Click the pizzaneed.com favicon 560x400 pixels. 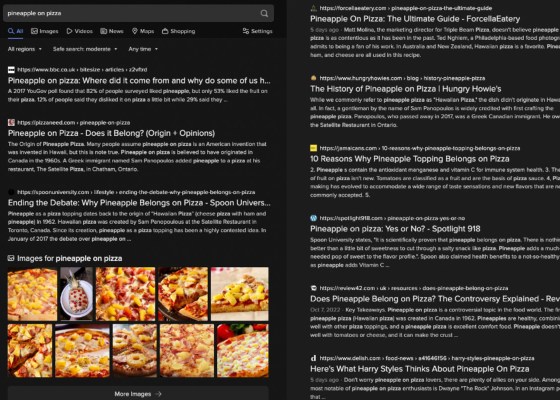(11, 122)
